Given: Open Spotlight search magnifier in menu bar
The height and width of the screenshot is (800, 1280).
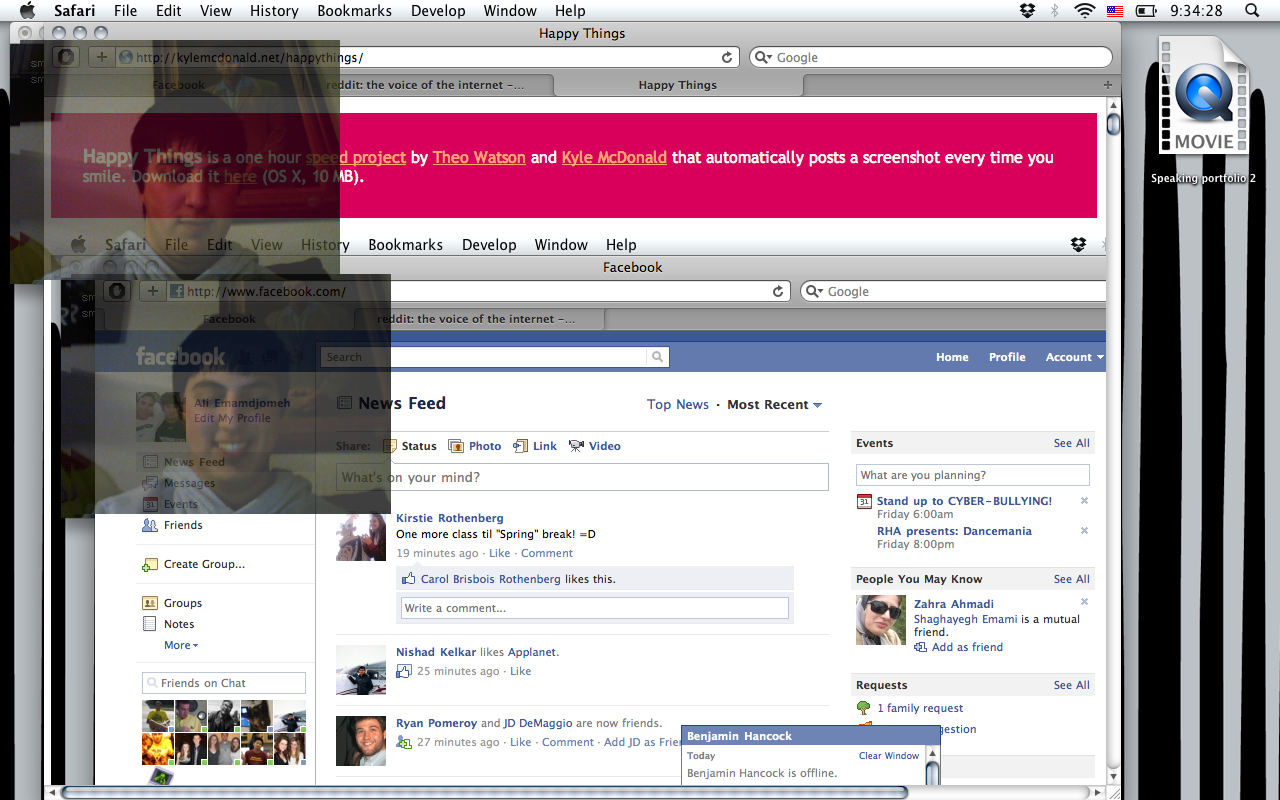Looking at the screenshot, I should tap(1252, 11).
